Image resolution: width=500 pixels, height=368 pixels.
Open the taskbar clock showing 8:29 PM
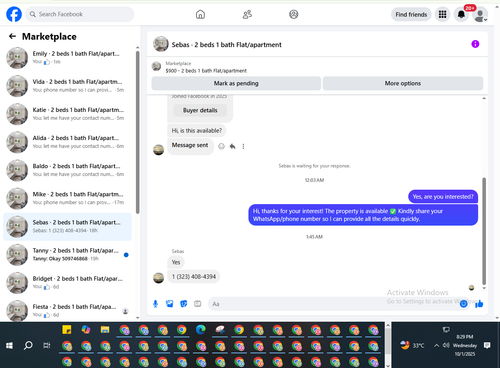coord(465,345)
